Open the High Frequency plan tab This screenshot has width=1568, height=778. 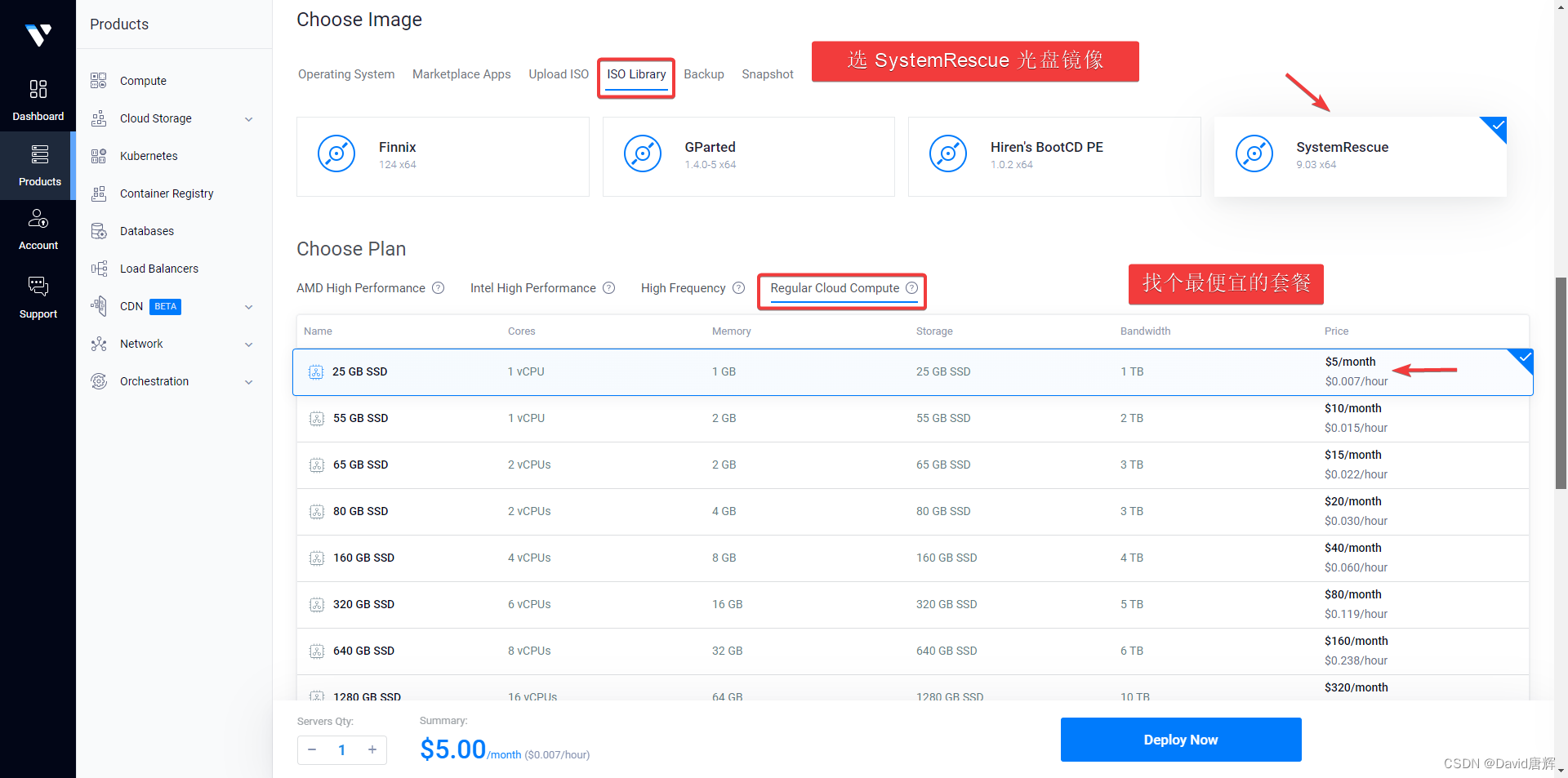click(684, 288)
